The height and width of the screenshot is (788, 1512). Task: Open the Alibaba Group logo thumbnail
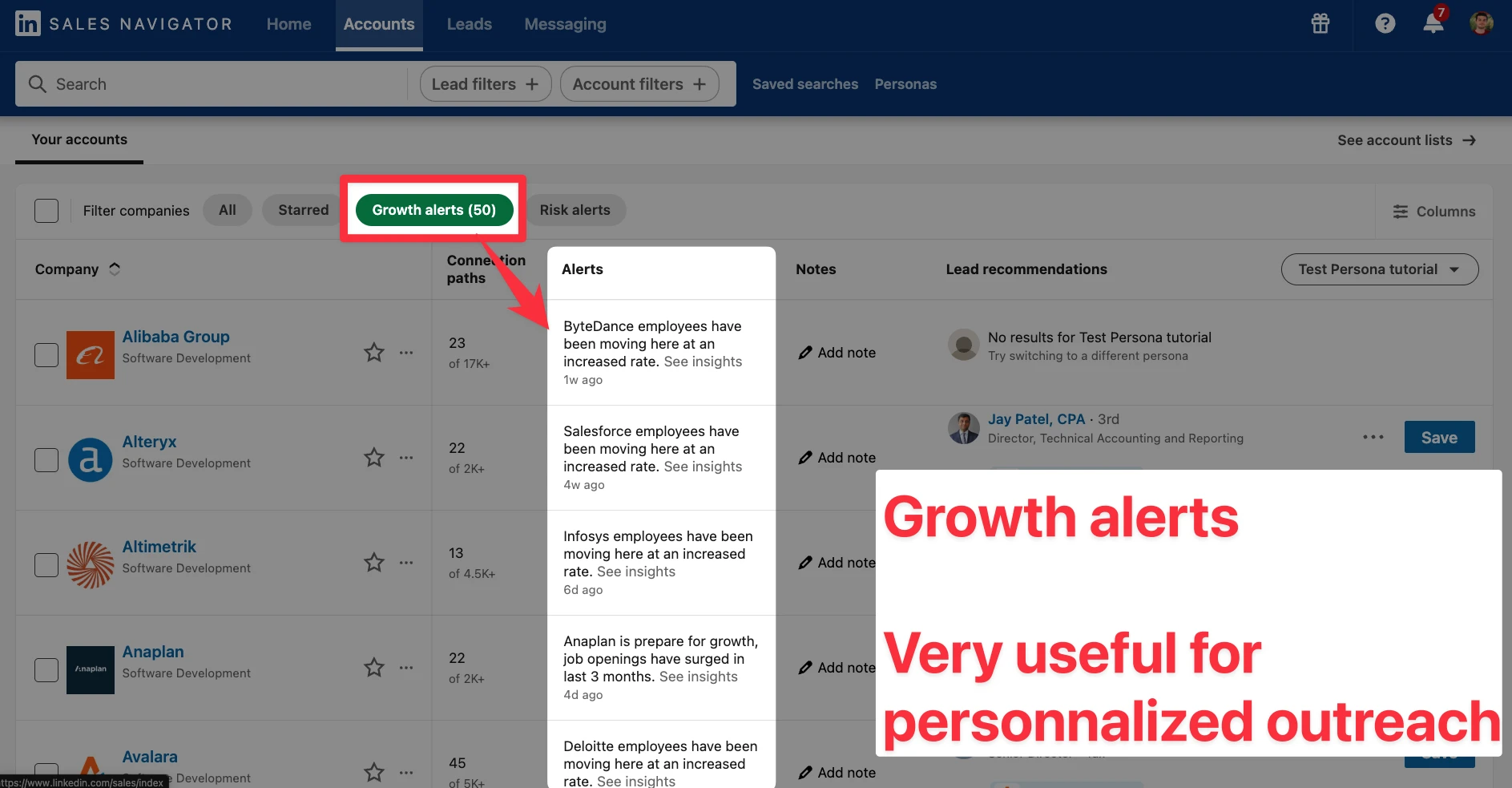click(x=91, y=355)
